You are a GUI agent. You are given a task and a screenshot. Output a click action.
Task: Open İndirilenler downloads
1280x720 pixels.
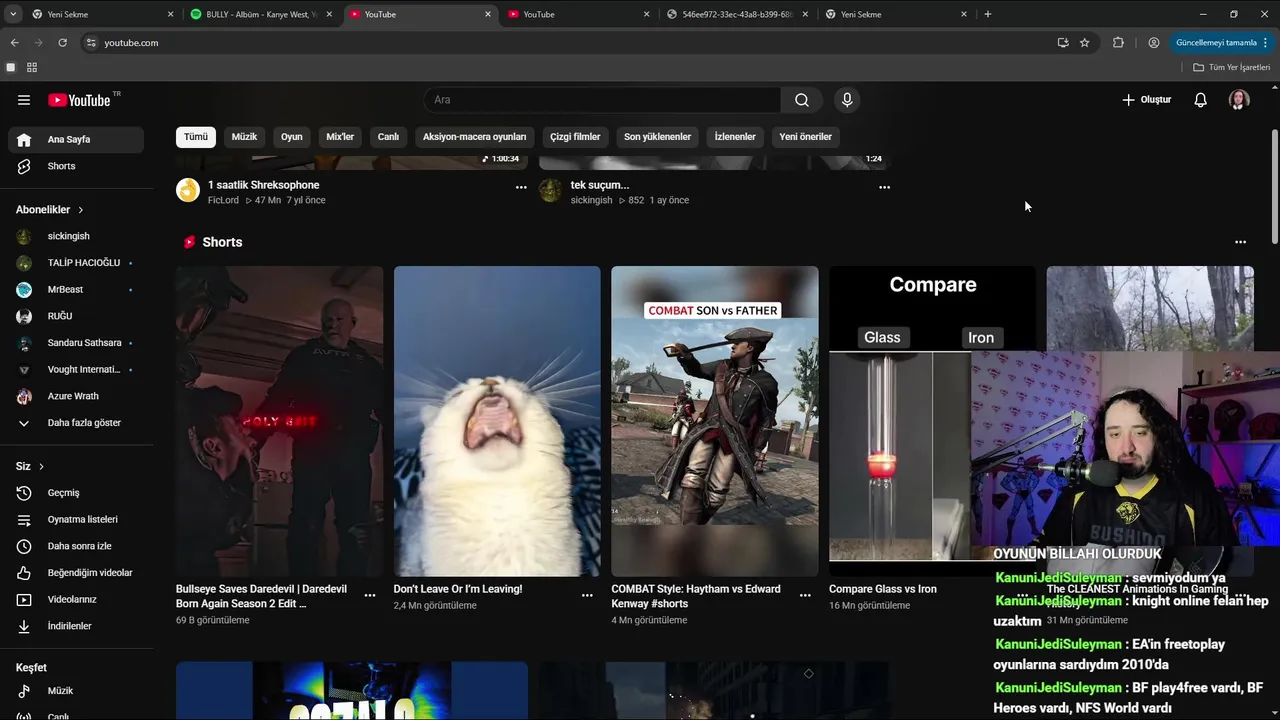[x=76, y=626]
